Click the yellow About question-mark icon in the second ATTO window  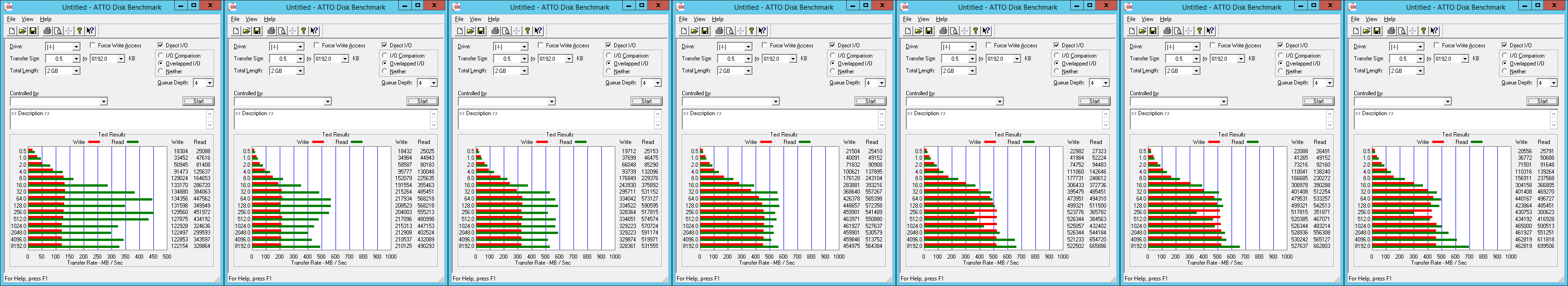pos(303,31)
